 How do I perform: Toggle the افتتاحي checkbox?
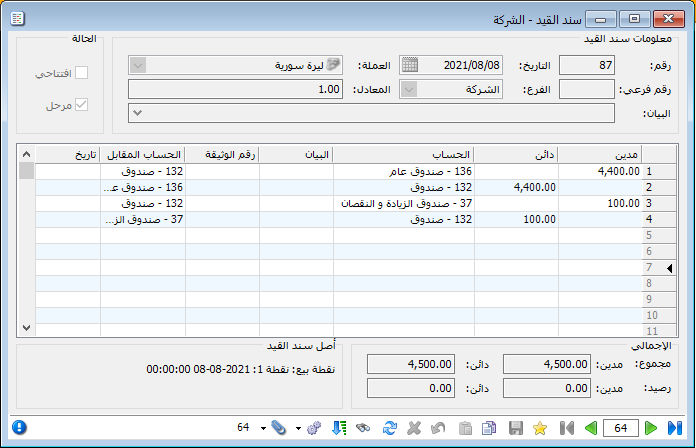[81, 72]
